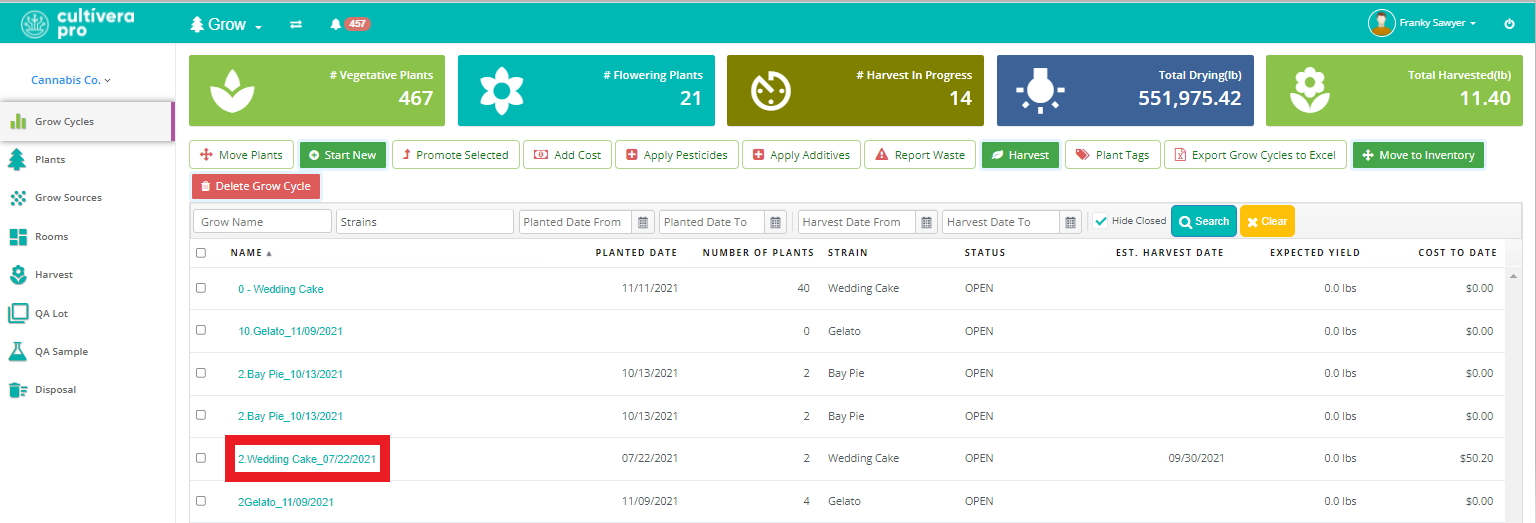Click Franky Sawyer avatar picture
Viewport: 1536px width, 523px height.
click(x=1381, y=23)
